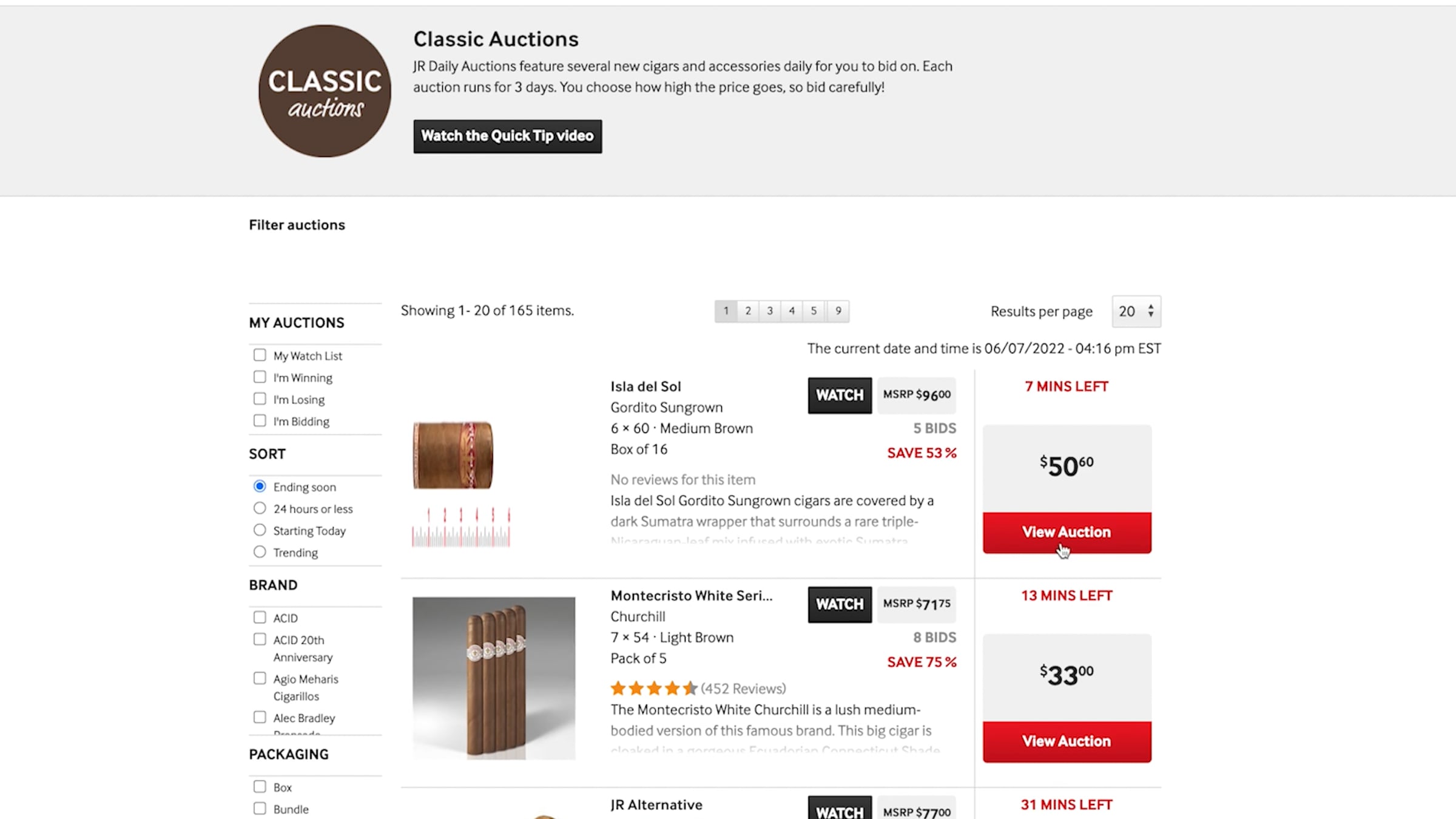Viewport: 1456px width, 819px height.
Task: Filter by Box packaging
Action: click(260, 787)
